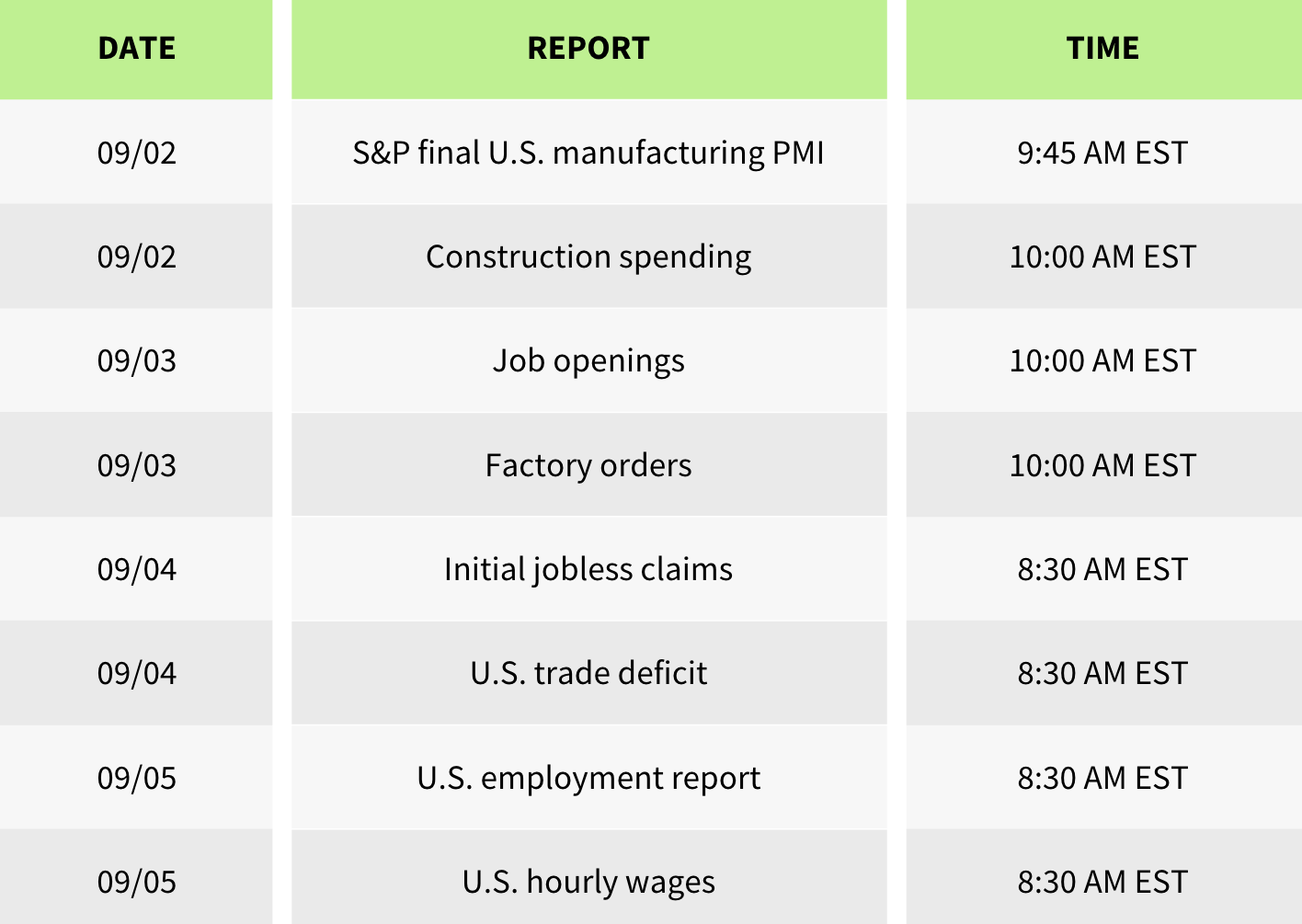Select the date cell for S&P manufacturing PMI

pyautogui.click(x=136, y=153)
